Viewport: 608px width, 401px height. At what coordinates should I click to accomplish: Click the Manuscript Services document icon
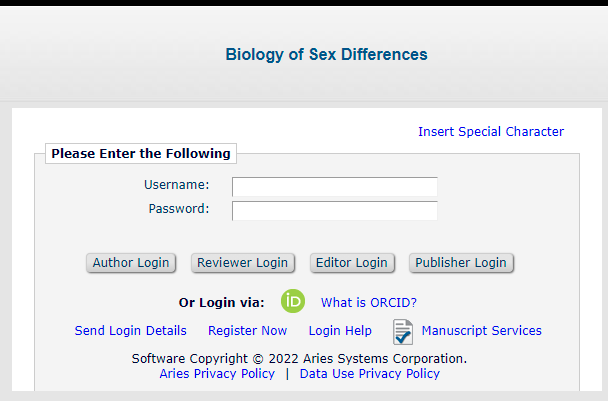(403, 331)
